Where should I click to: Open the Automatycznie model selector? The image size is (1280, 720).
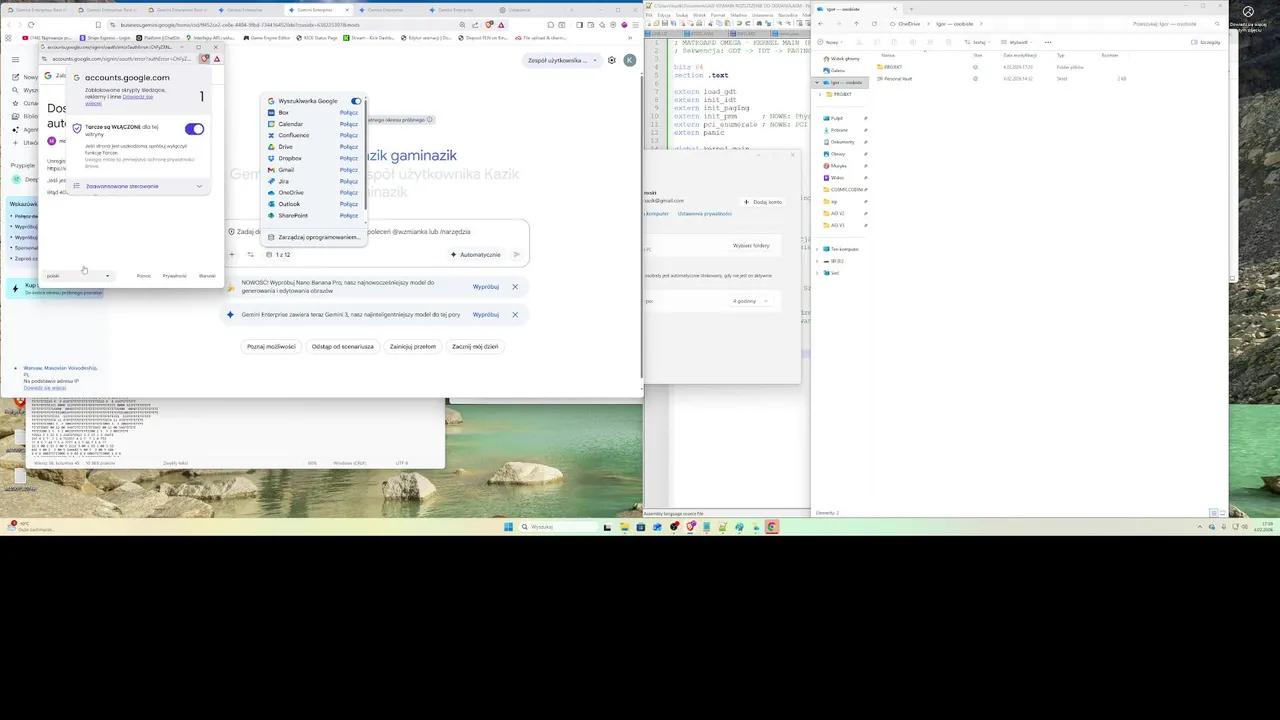click(475, 254)
